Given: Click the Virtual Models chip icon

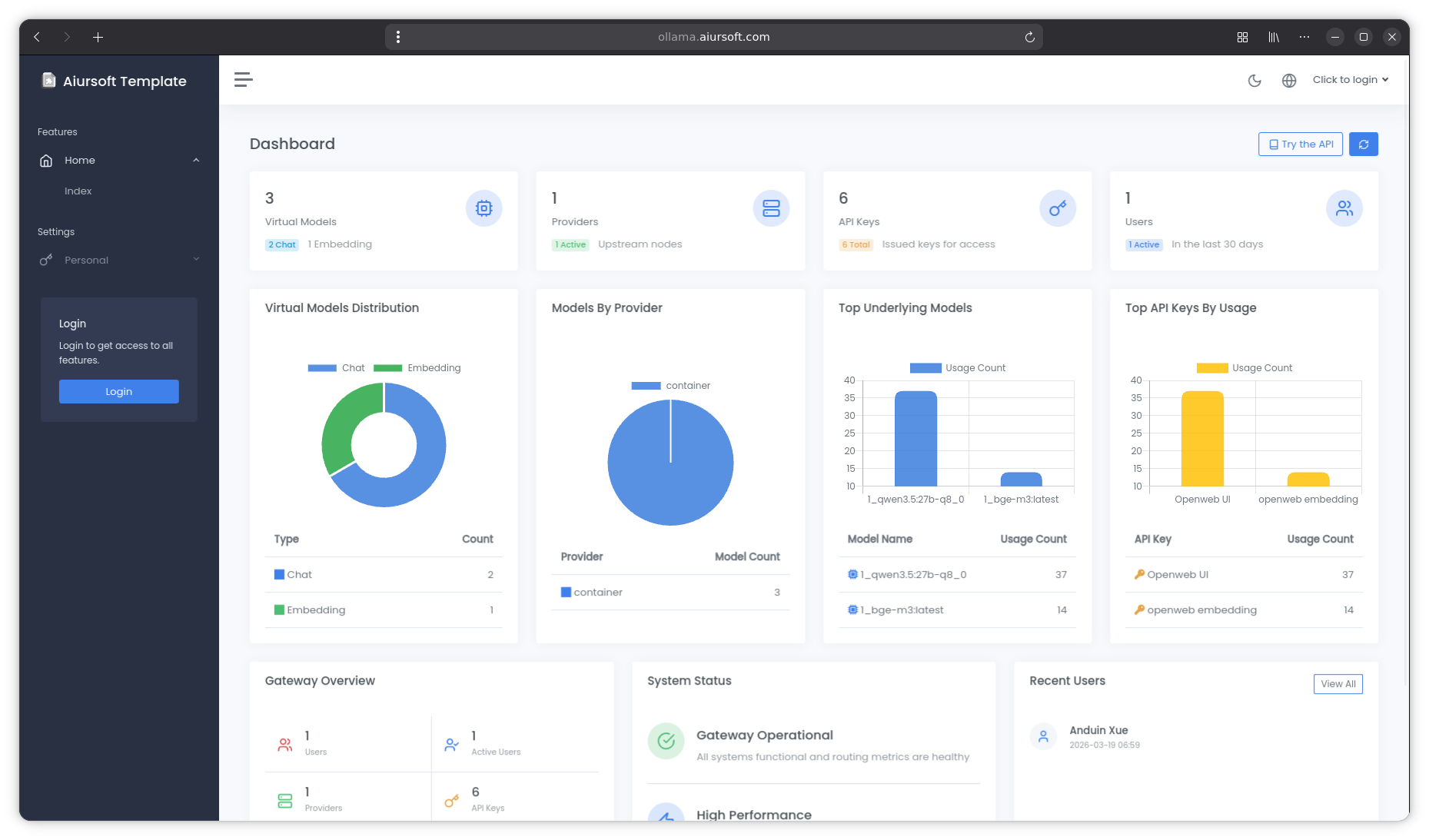Looking at the screenshot, I should 484,208.
